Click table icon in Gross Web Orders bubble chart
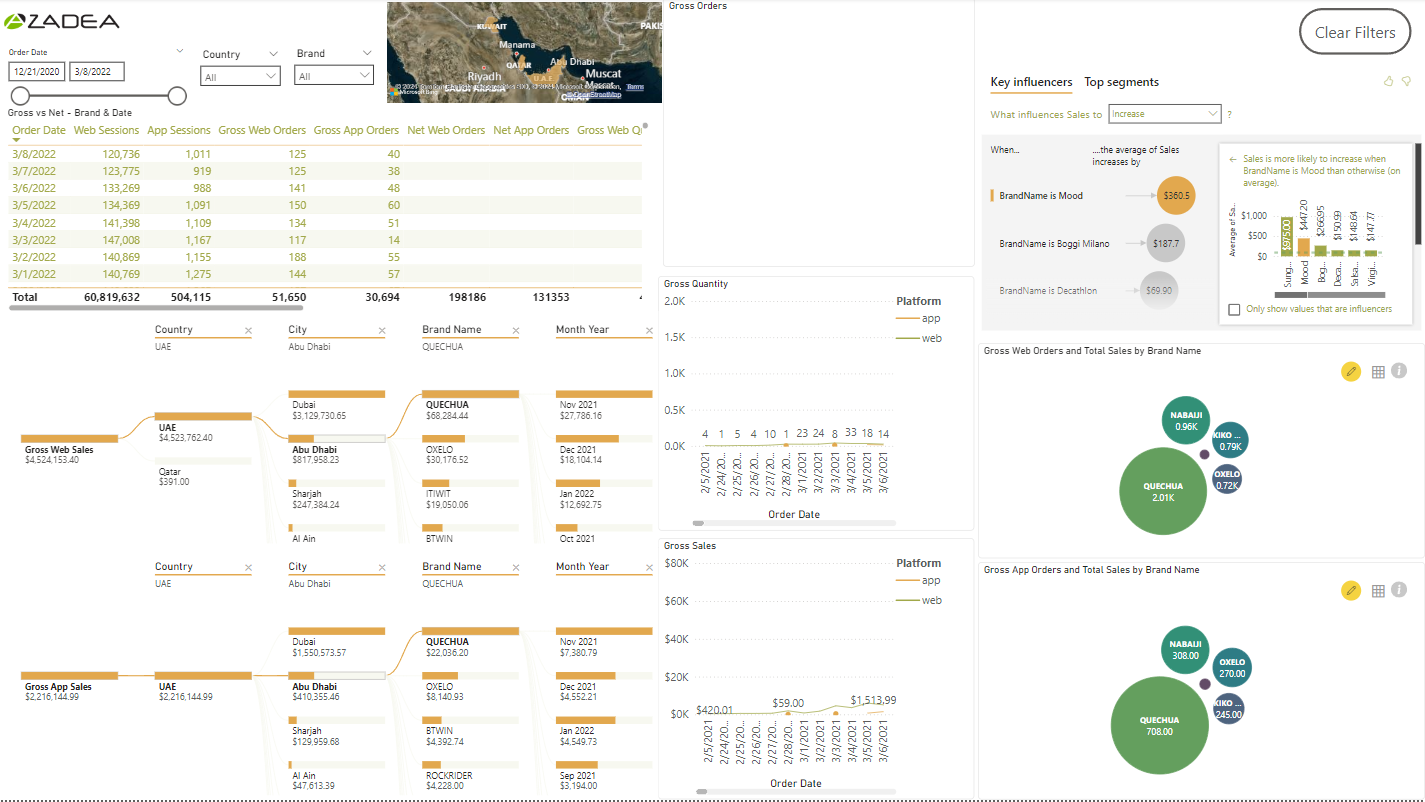1425x802 pixels. coord(1378,372)
